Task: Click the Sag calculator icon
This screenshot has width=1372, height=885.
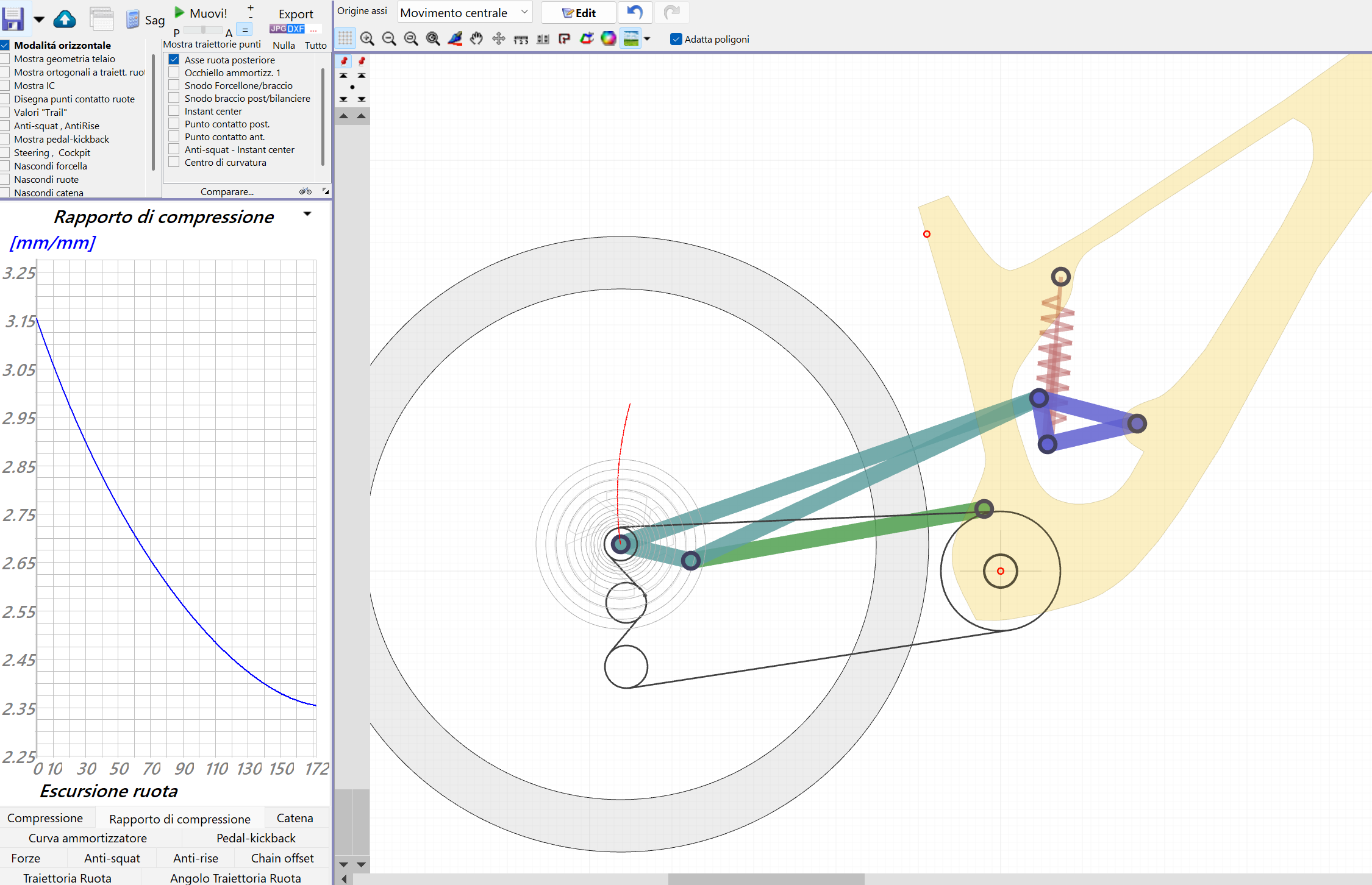Action: [x=133, y=20]
